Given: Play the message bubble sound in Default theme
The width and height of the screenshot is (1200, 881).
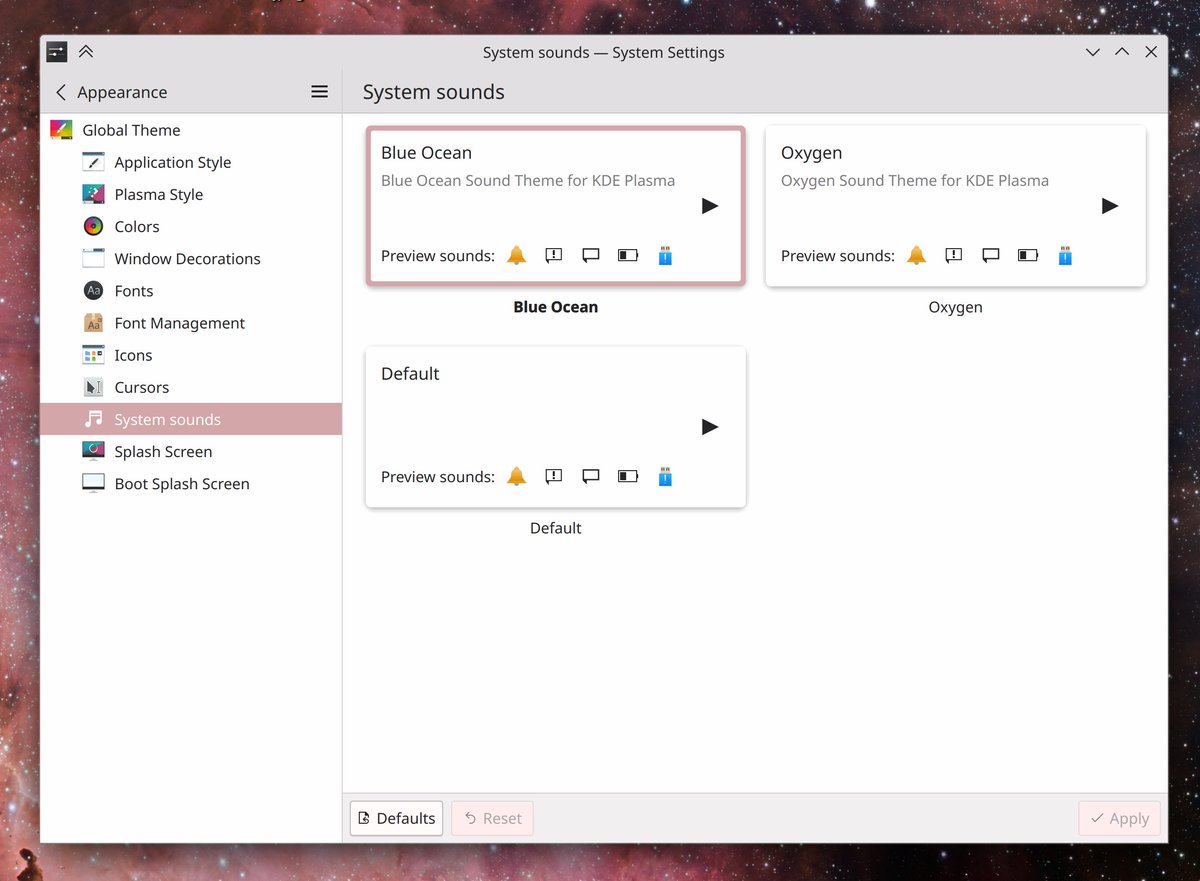Looking at the screenshot, I should point(590,476).
